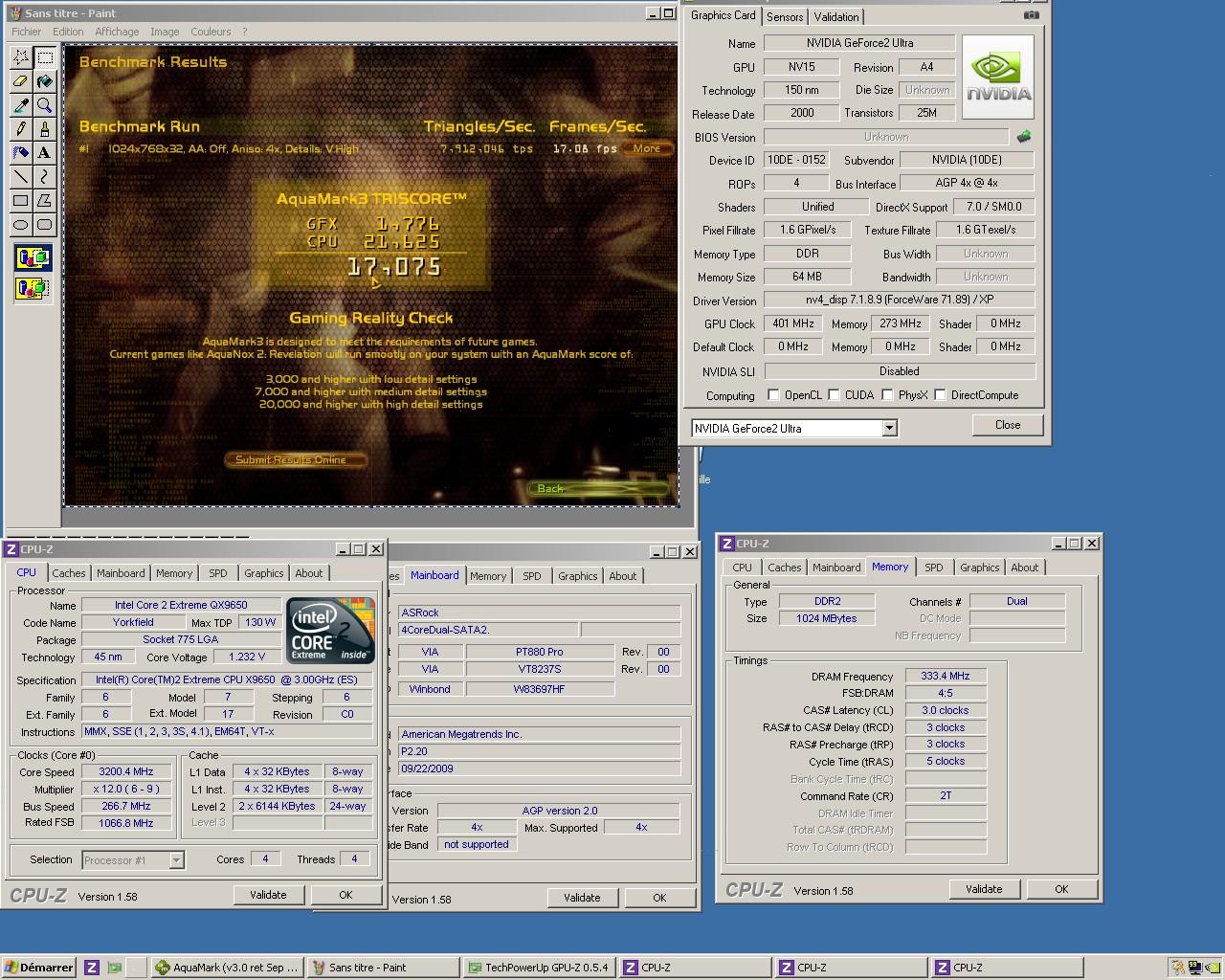Click the Core Speed 3200.4 MHz value
The height and width of the screenshot is (980, 1225).
(126, 771)
